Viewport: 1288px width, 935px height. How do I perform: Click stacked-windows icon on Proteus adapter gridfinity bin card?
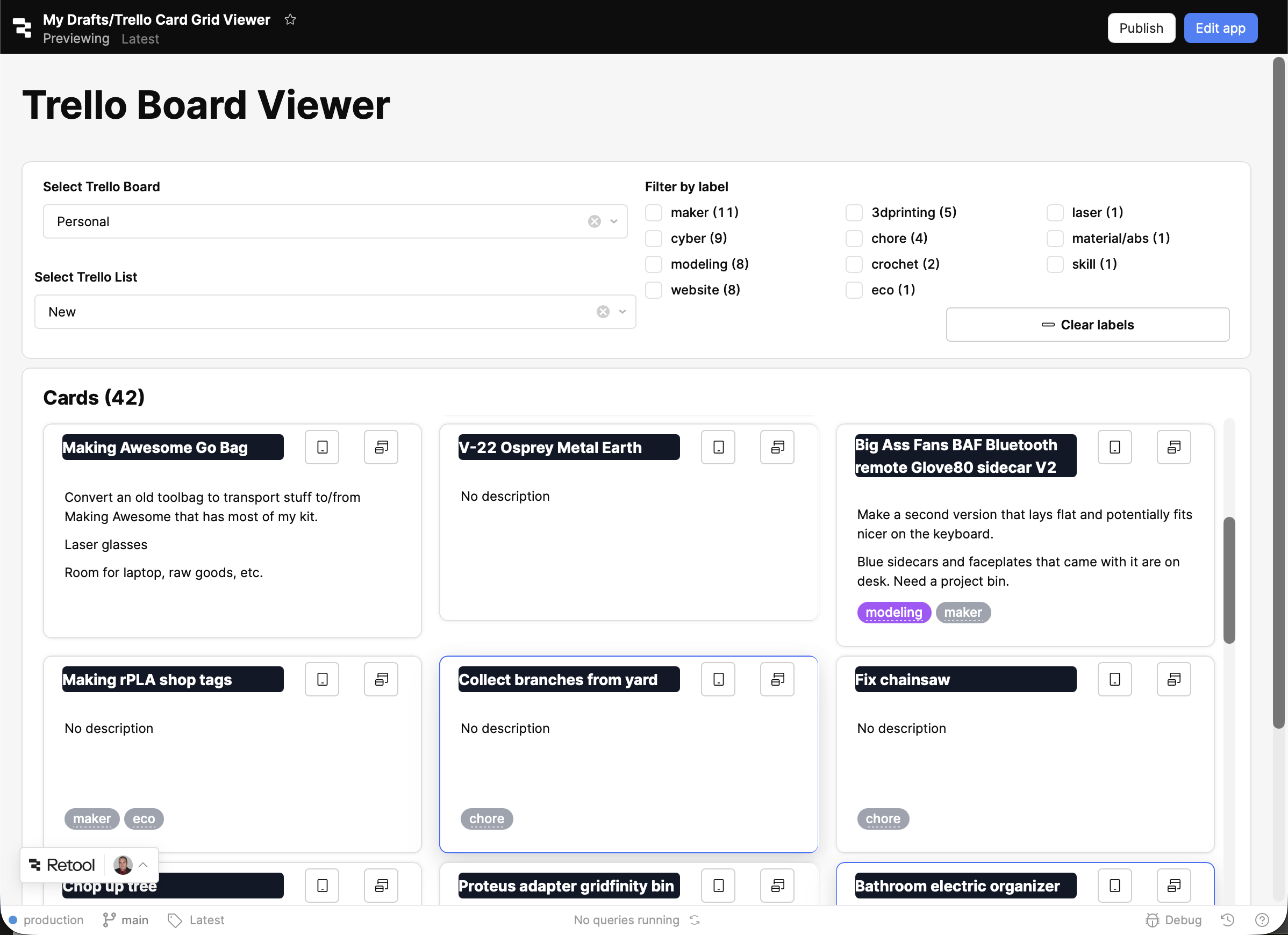777,886
